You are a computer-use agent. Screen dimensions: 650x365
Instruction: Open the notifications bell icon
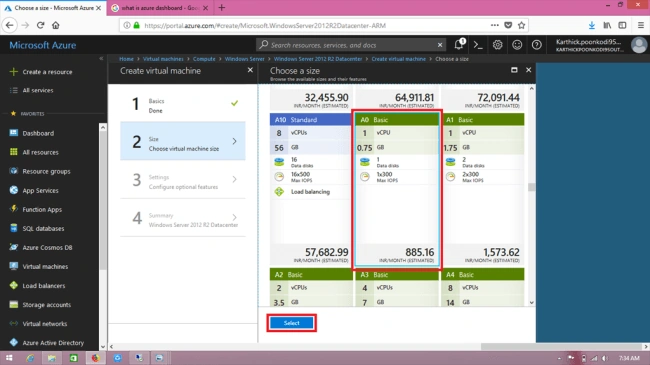click(x=459, y=44)
